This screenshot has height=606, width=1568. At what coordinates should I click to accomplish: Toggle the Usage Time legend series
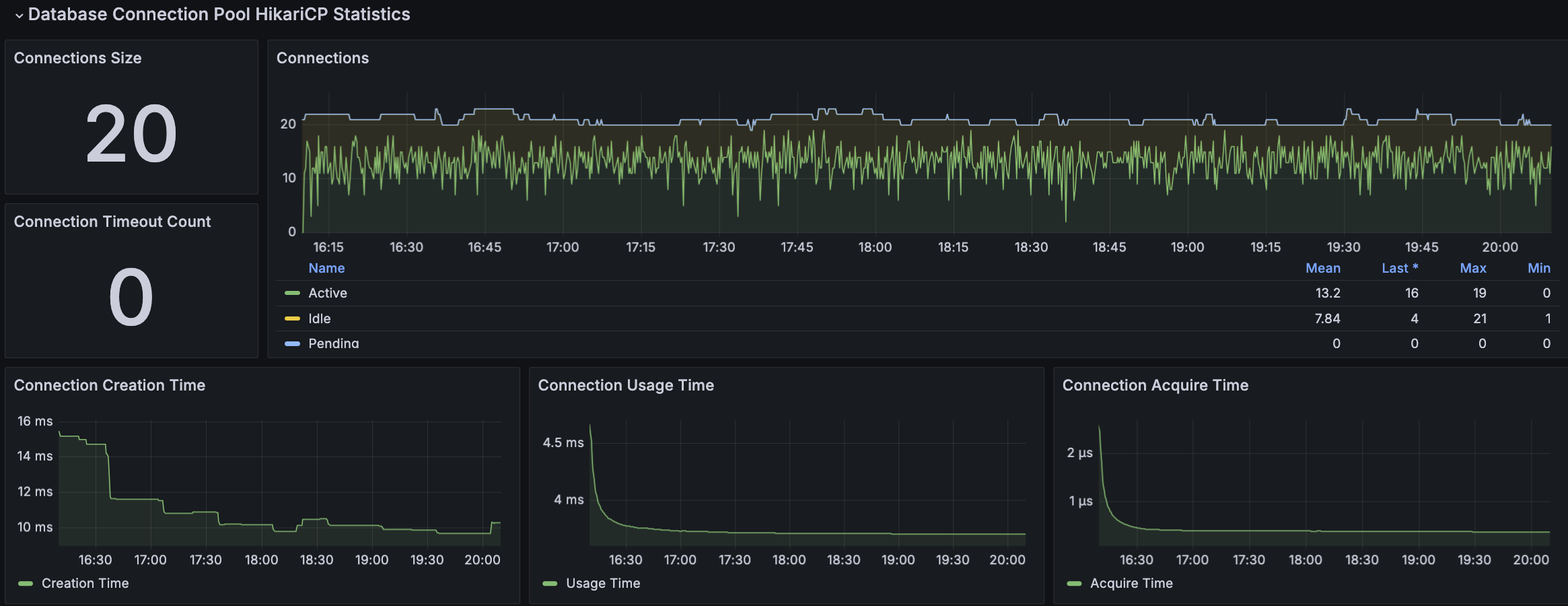603,583
